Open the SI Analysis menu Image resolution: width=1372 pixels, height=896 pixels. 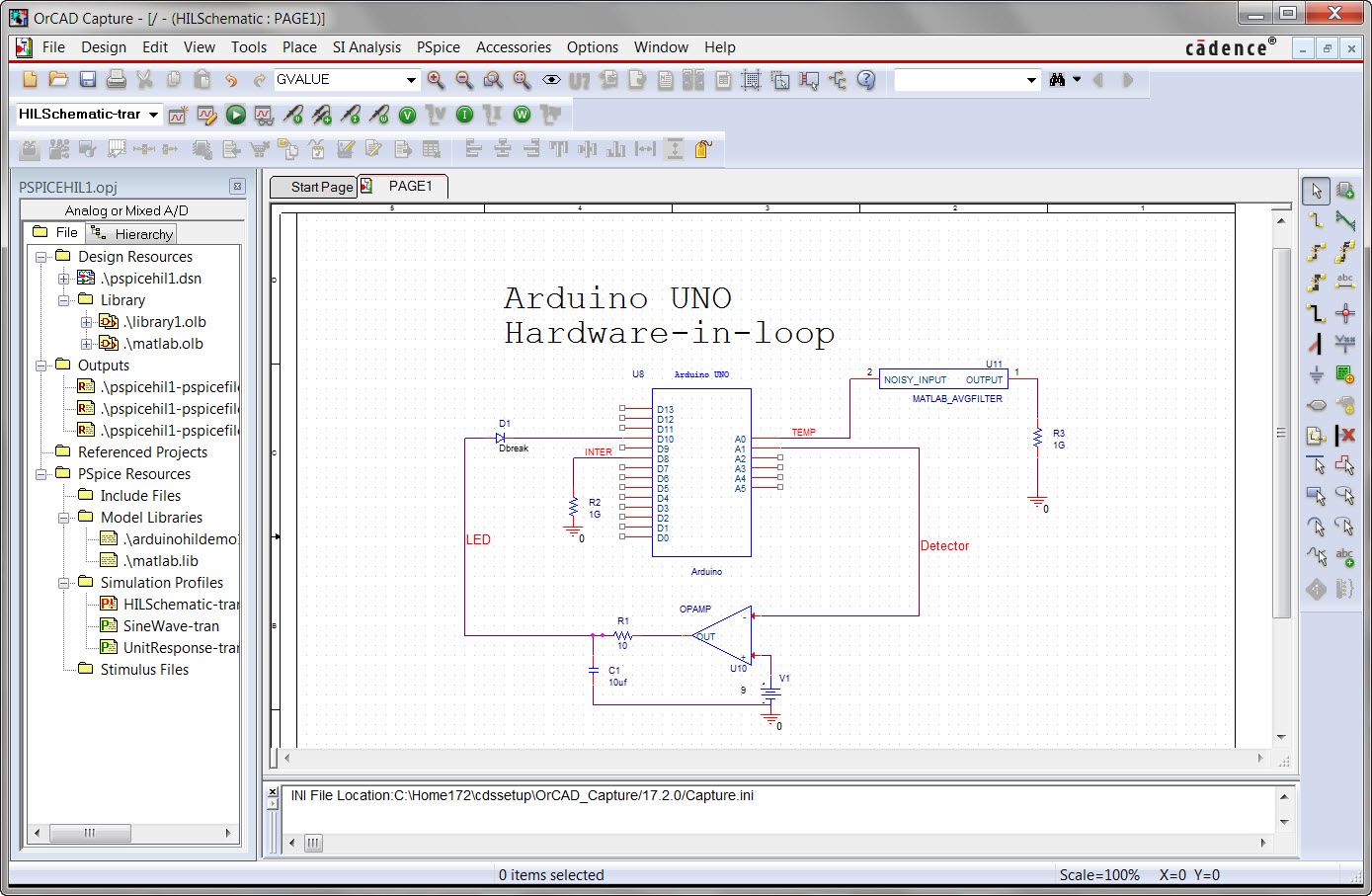[x=366, y=47]
